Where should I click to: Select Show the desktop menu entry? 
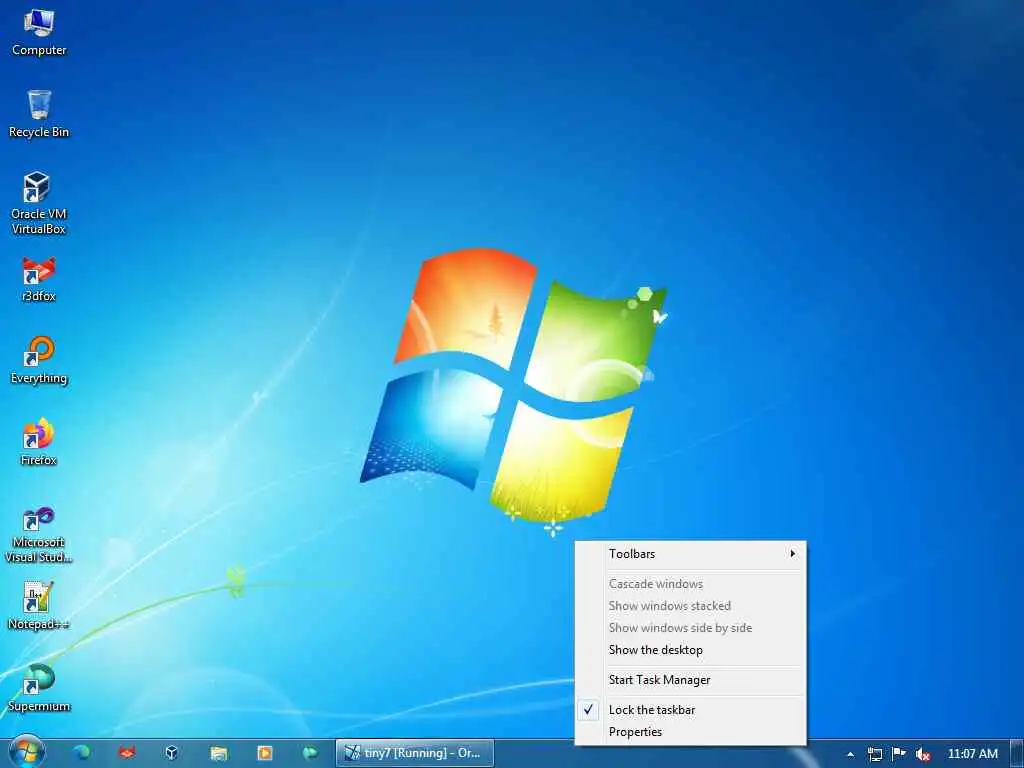690,650
